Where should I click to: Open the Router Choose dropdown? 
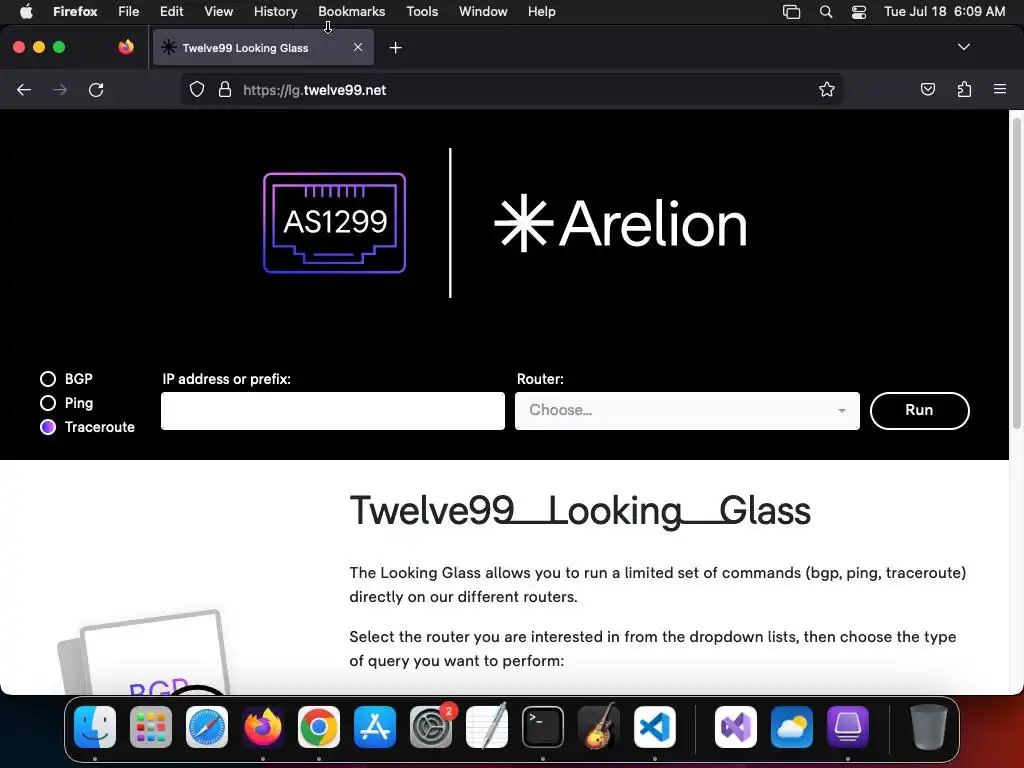pyautogui.click(x=687, y=411)
